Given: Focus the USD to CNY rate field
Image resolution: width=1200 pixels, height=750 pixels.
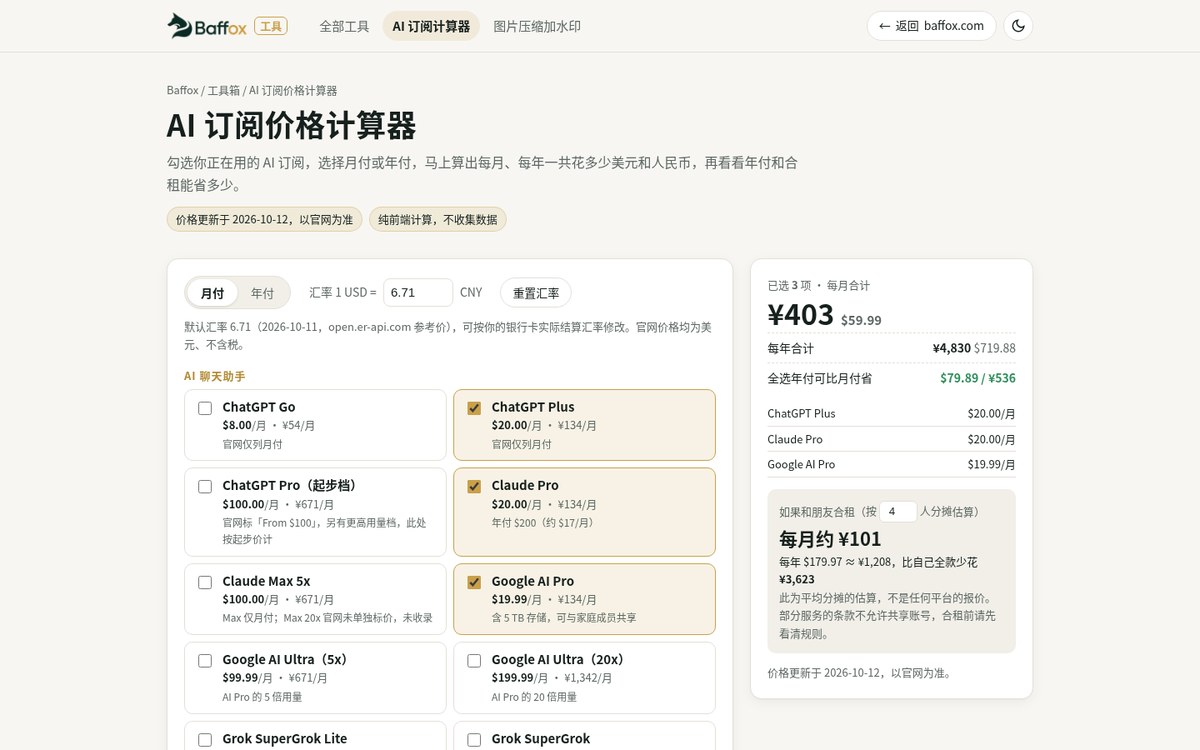Looking at the screenshot, I should click(418, 292).
